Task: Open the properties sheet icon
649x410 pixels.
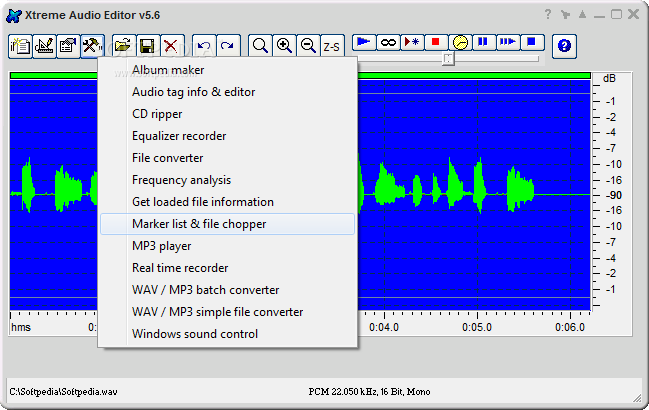Action: [68, 46]
